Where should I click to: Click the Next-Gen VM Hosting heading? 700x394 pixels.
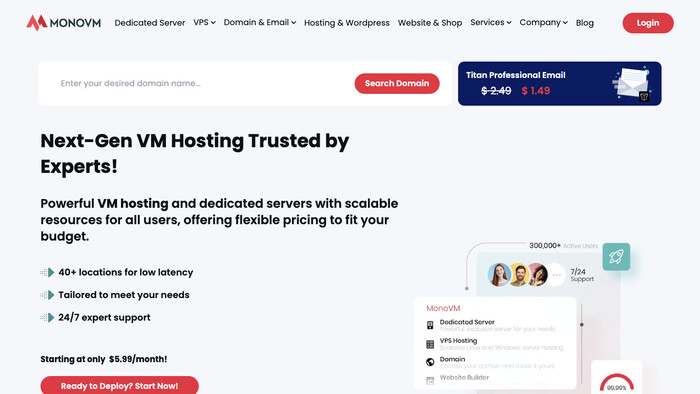coord(195,153)
